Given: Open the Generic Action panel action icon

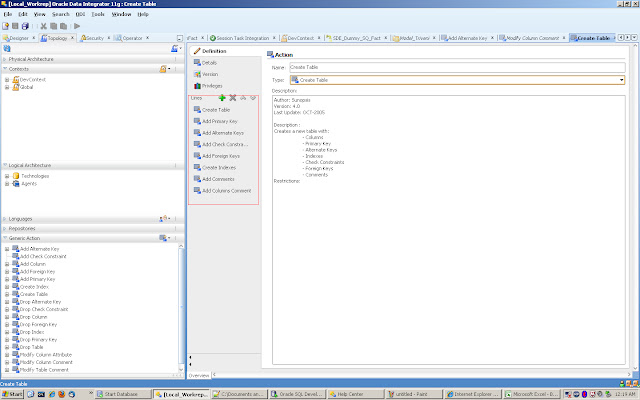Looking at the screenshot, I should point(164,238).
